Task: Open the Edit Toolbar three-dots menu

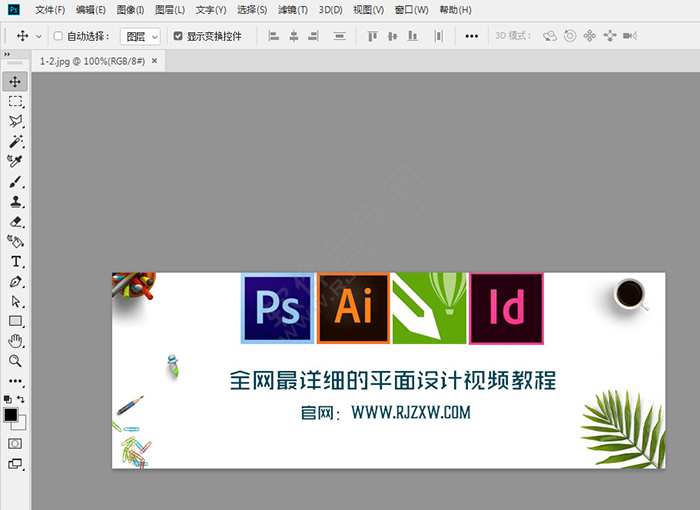Action: click(15, 381)
